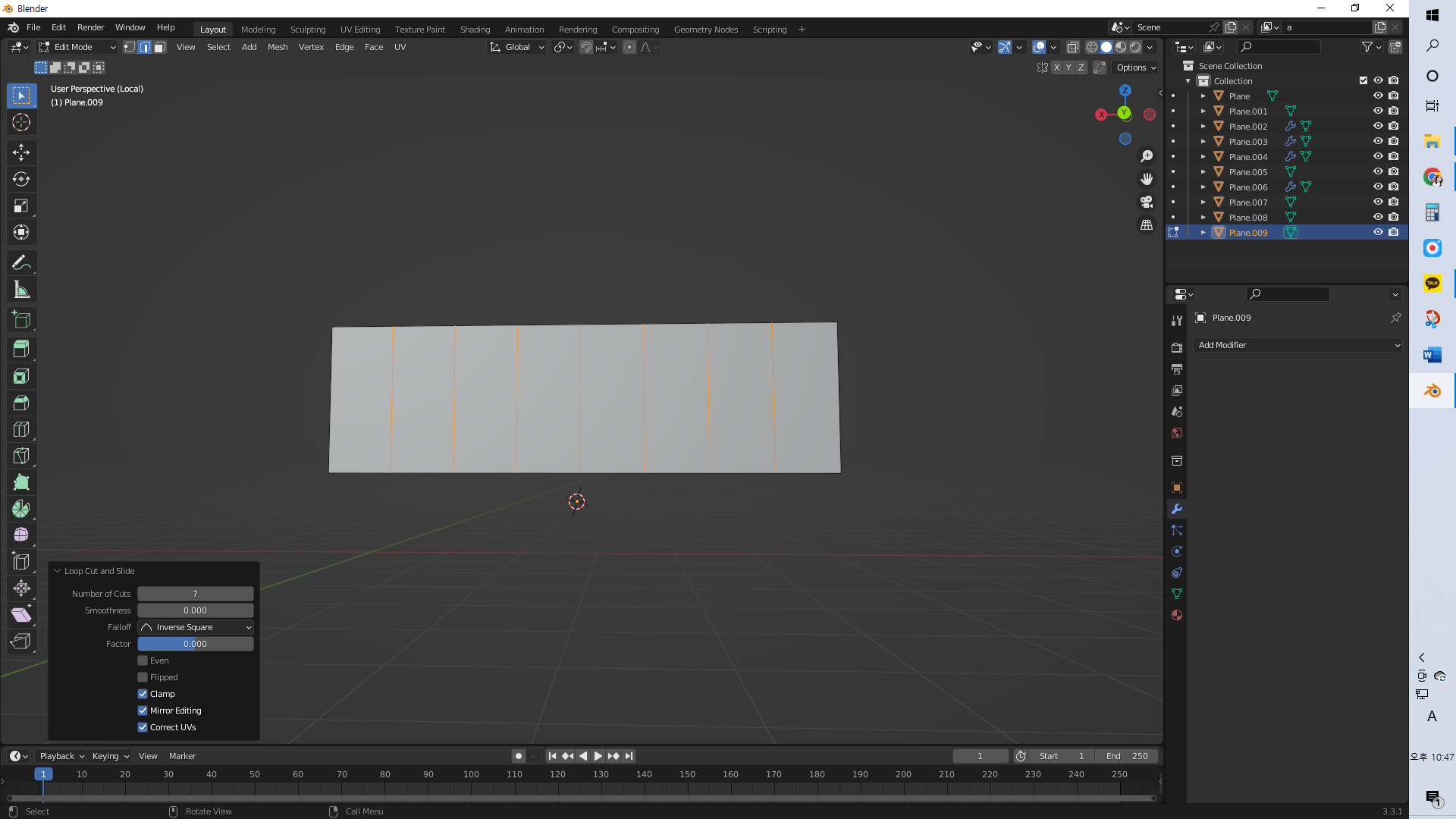
Task: Select the Rip Region tool
Action: coord(21,642)
